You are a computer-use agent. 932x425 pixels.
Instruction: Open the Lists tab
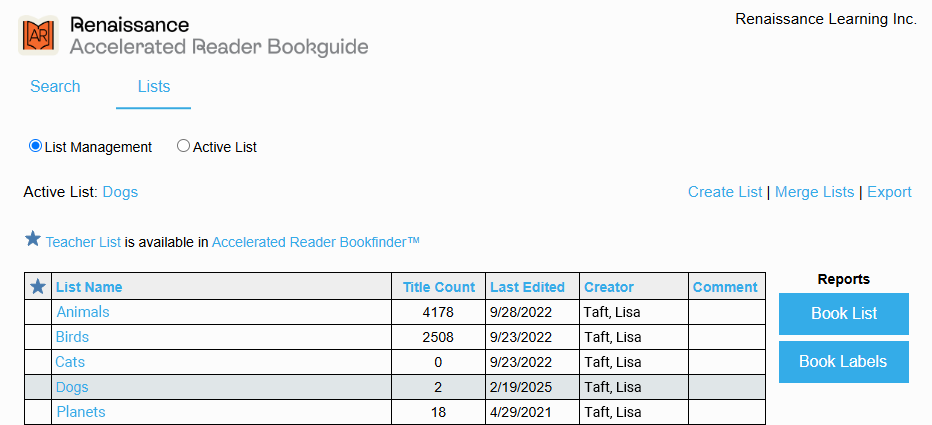pyautogui.click(x=153, y=87)
